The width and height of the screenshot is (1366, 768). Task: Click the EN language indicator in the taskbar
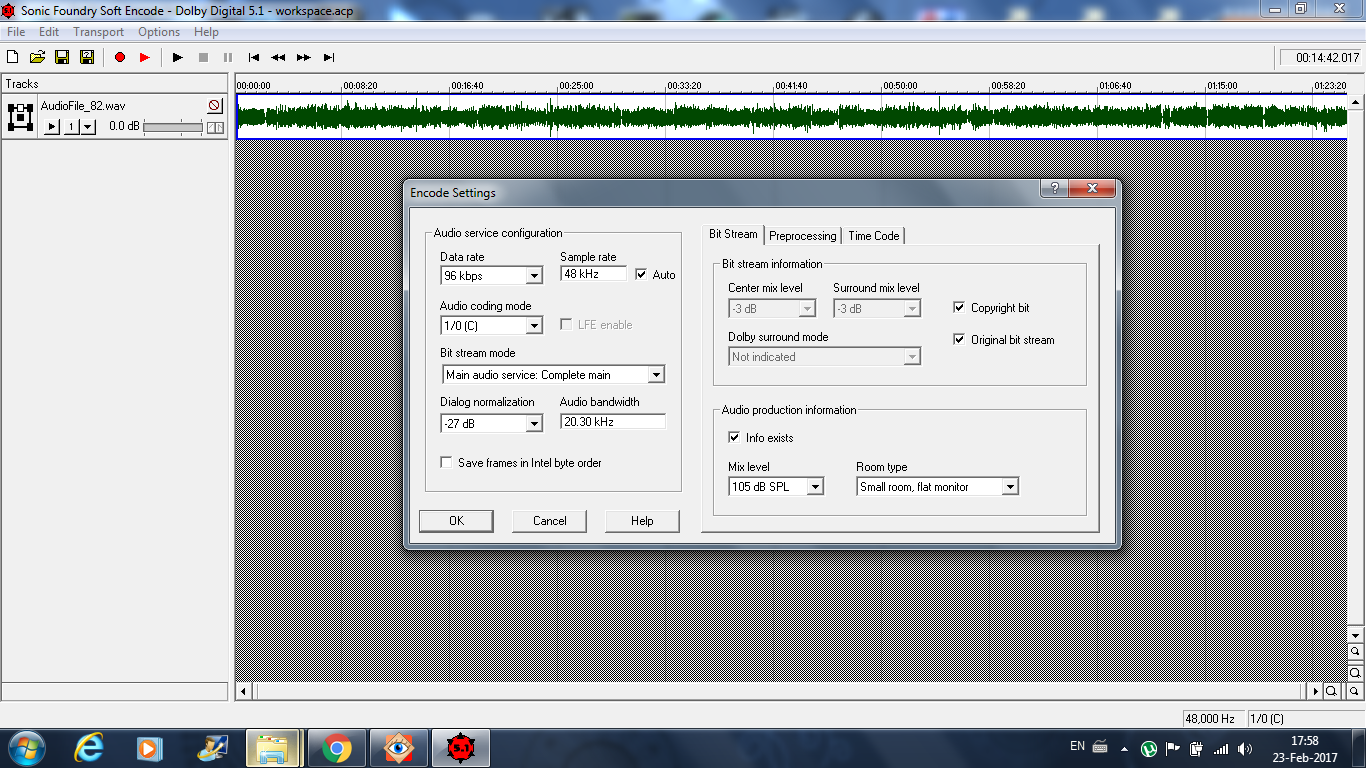click(1077, 747)
